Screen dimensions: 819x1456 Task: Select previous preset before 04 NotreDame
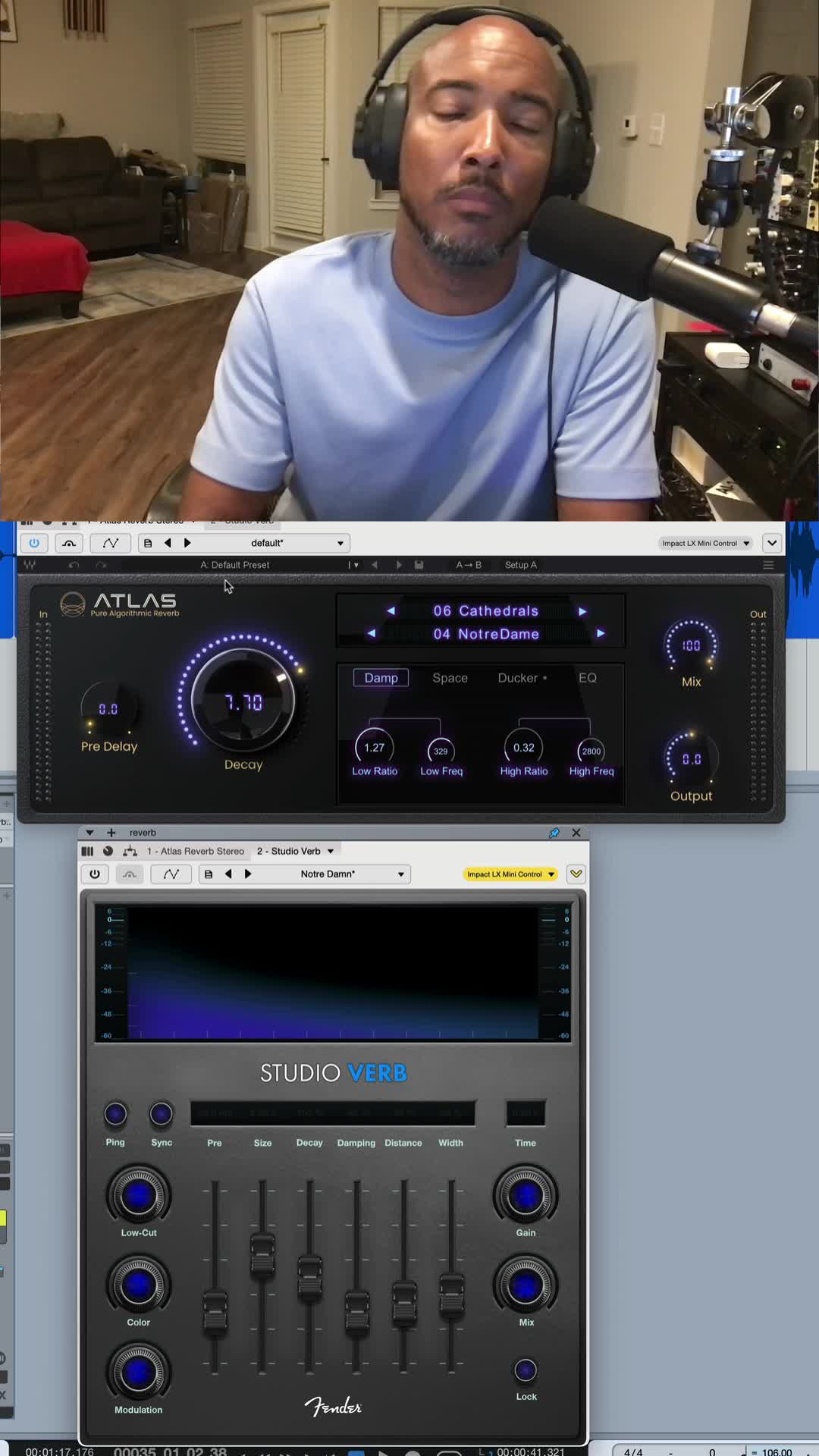[372, 633]
